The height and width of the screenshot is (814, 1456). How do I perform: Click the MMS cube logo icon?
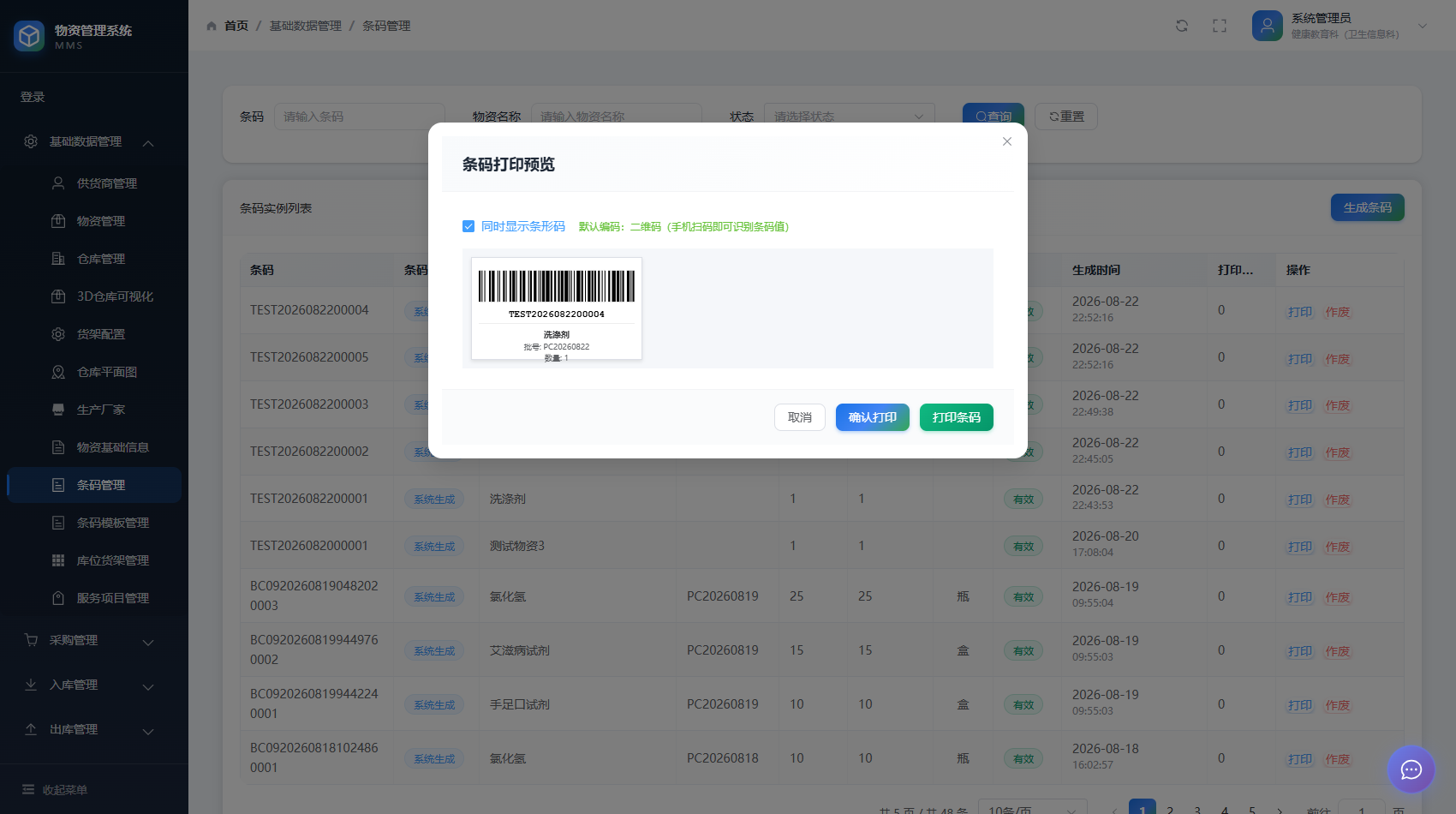tap(29, 36)
